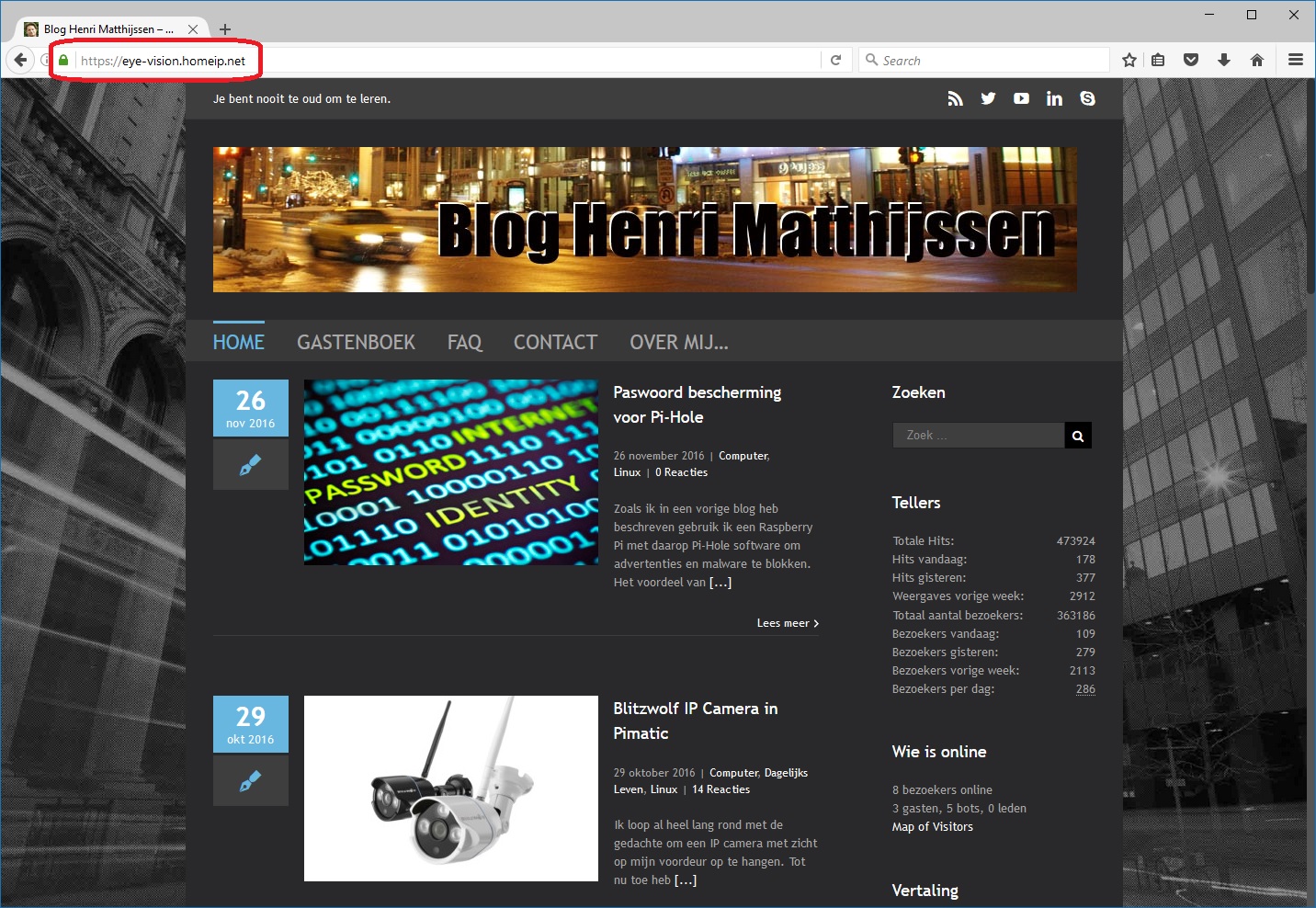Viewport: 1316px width, 908px height.
Task: Open the Blitzwolf IP Camera thumbnail
Action: pyautogui.click(x=451, y=789)
